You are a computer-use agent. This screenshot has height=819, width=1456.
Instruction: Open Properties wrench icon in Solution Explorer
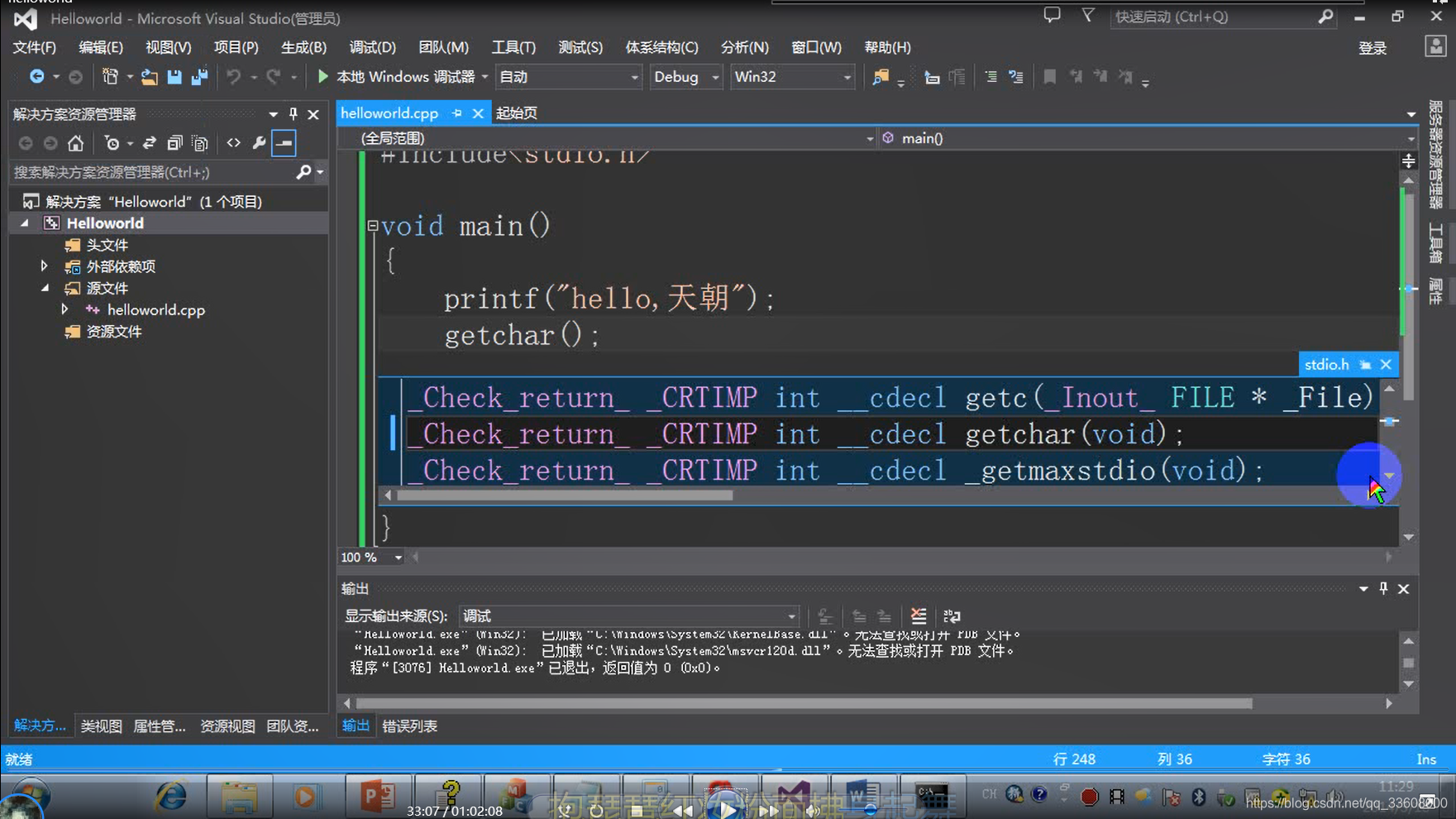coord(259,143)
